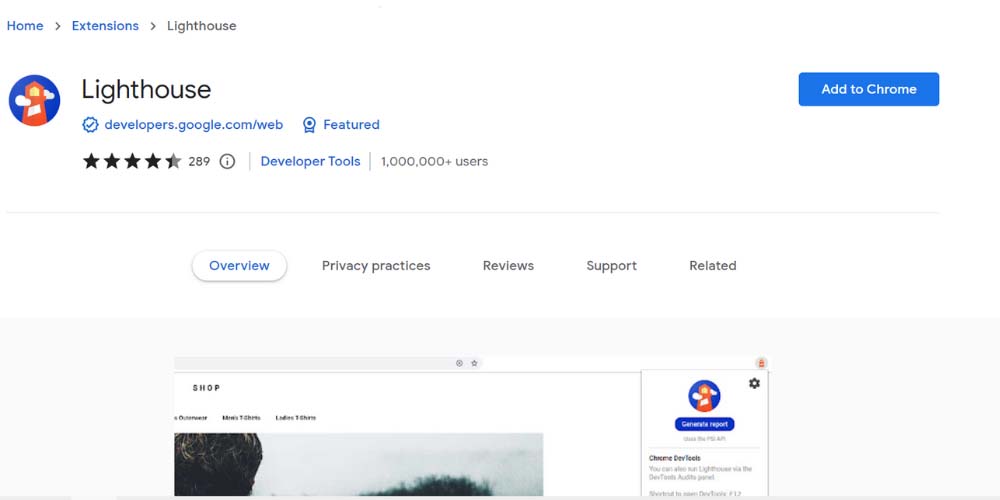The width and height of the screenshot is (1000, 500).
Task: Click the Lighthouse toolbar icon in the preview
Action: [761, 363]
